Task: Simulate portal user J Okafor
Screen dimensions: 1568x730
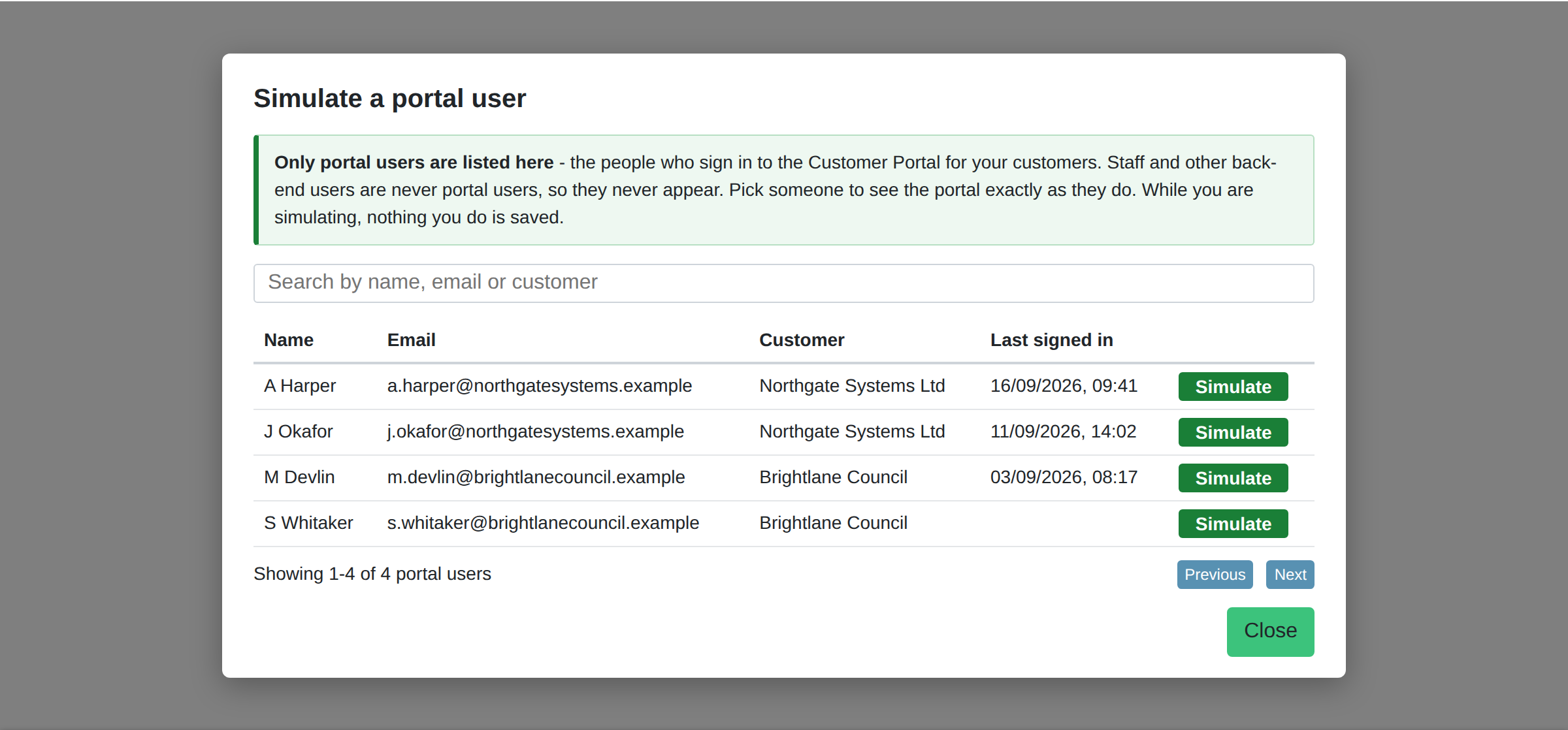Action: [x=1233, y=432]
